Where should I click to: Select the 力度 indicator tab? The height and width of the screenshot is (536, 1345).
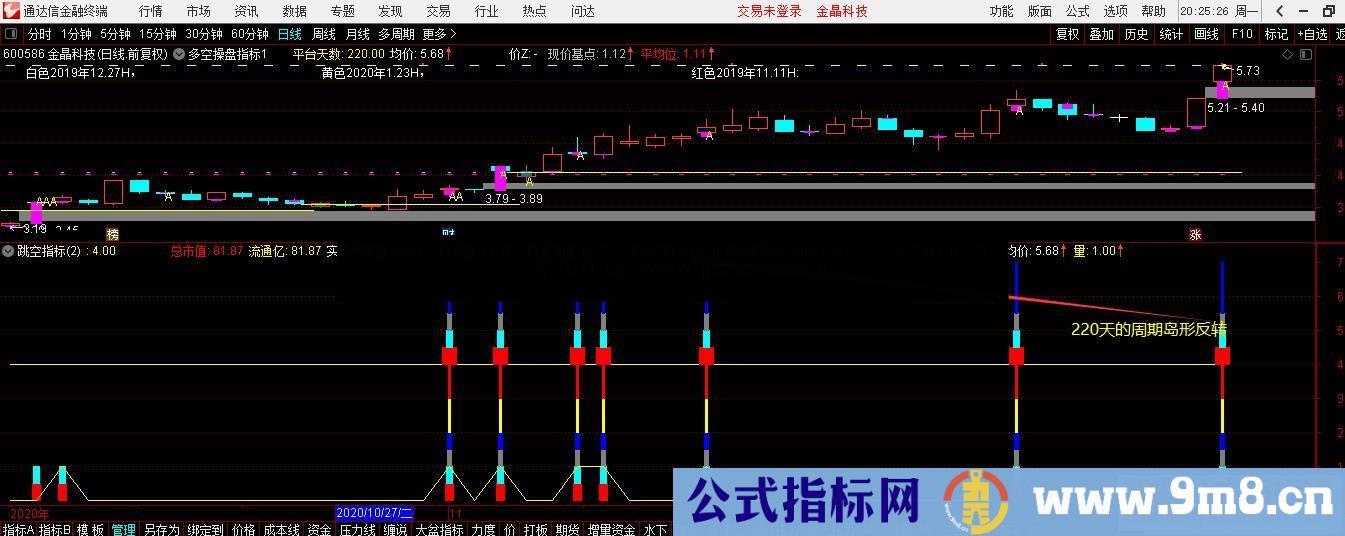pyautogui.click(x=483, y=529)
